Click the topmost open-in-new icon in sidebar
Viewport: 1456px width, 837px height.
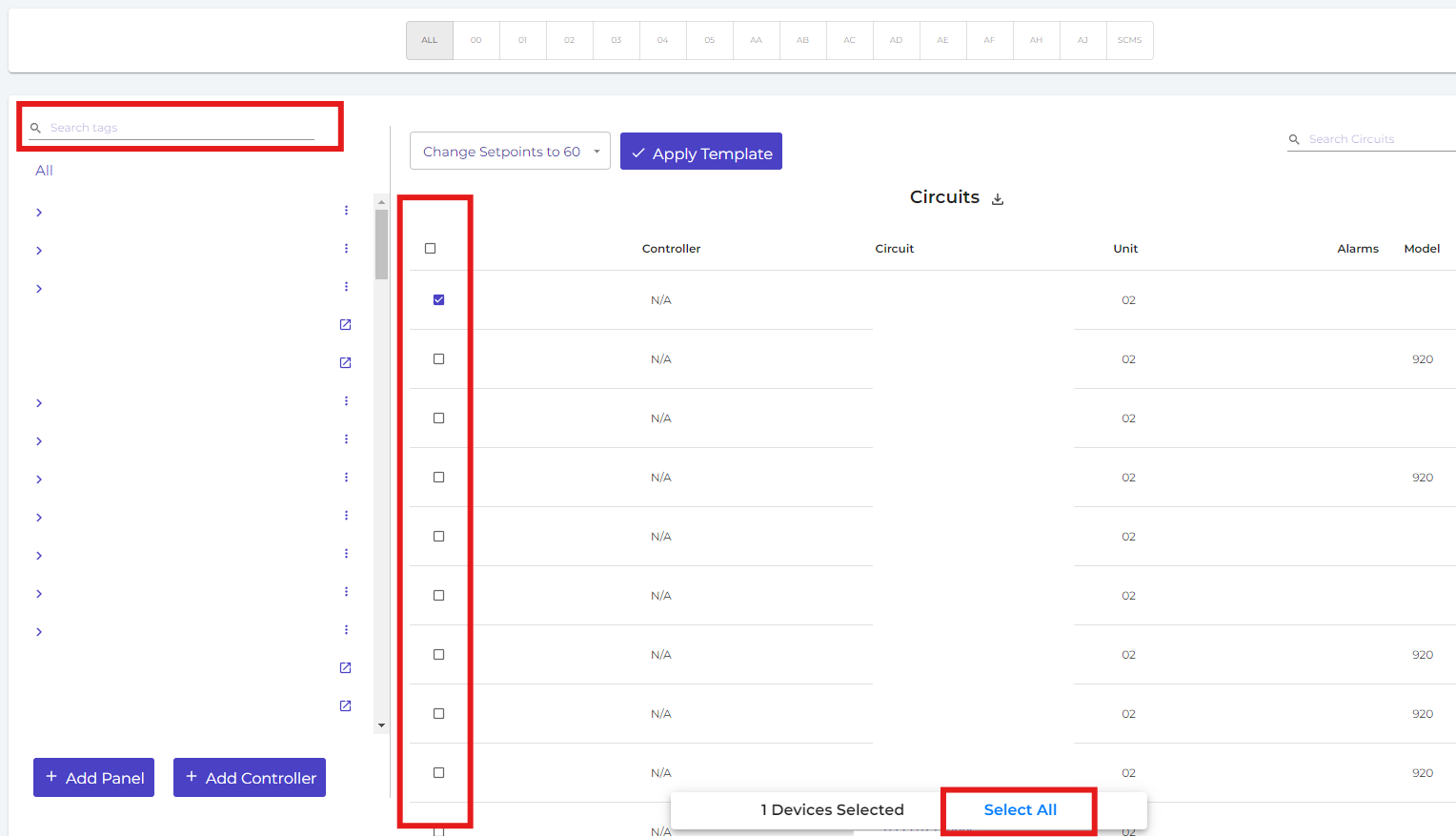(346, 325)
